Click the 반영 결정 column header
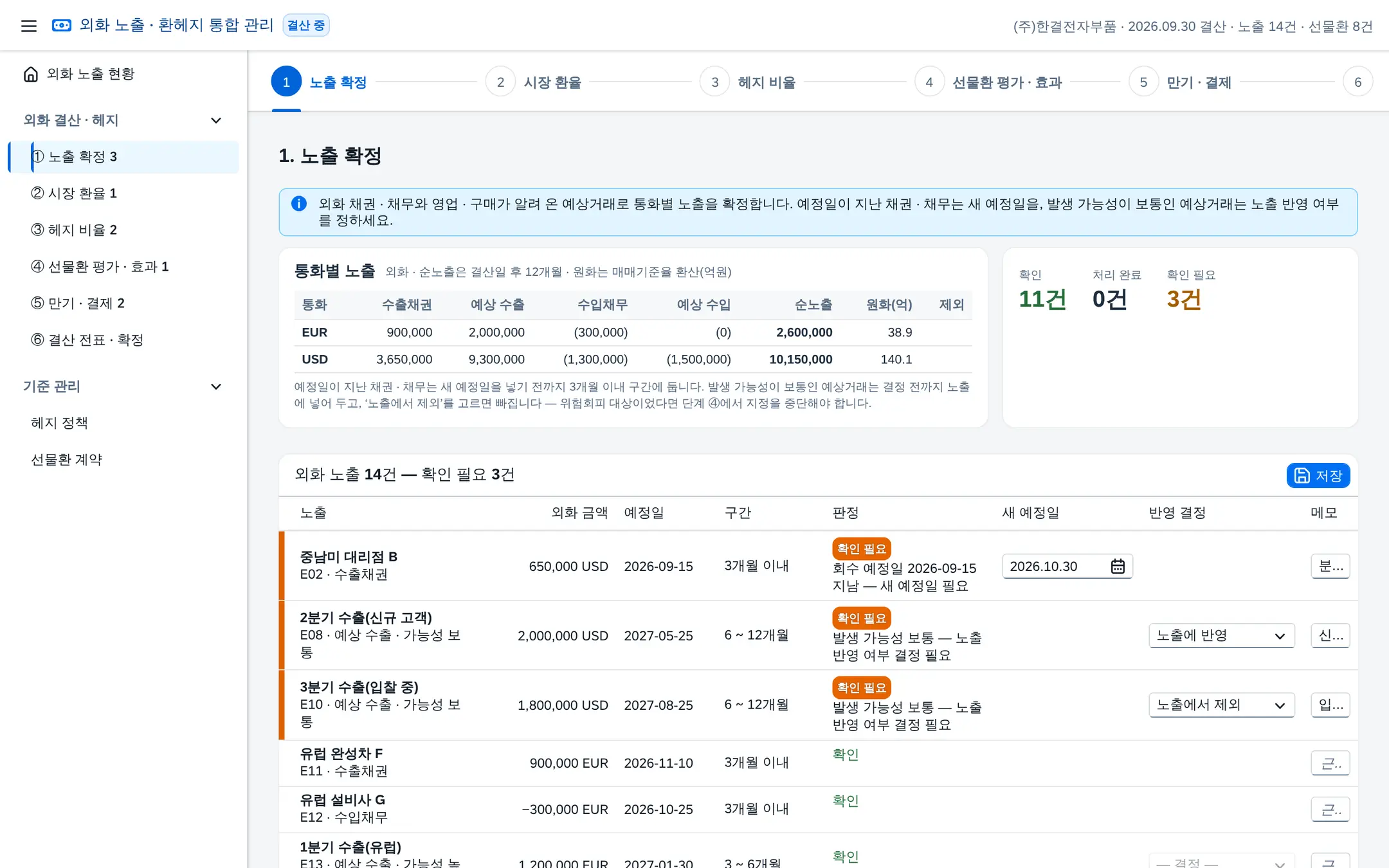This screenshot has height=868, width=1389. (x=1177, y=513)
